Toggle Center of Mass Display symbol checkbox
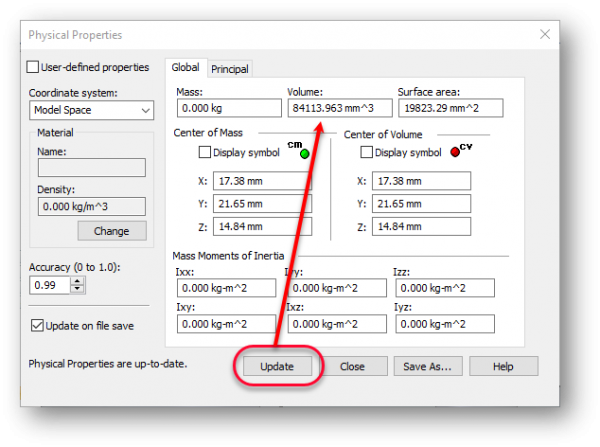Viewport: 600px width, 447px height. click(x=205, y=152)
